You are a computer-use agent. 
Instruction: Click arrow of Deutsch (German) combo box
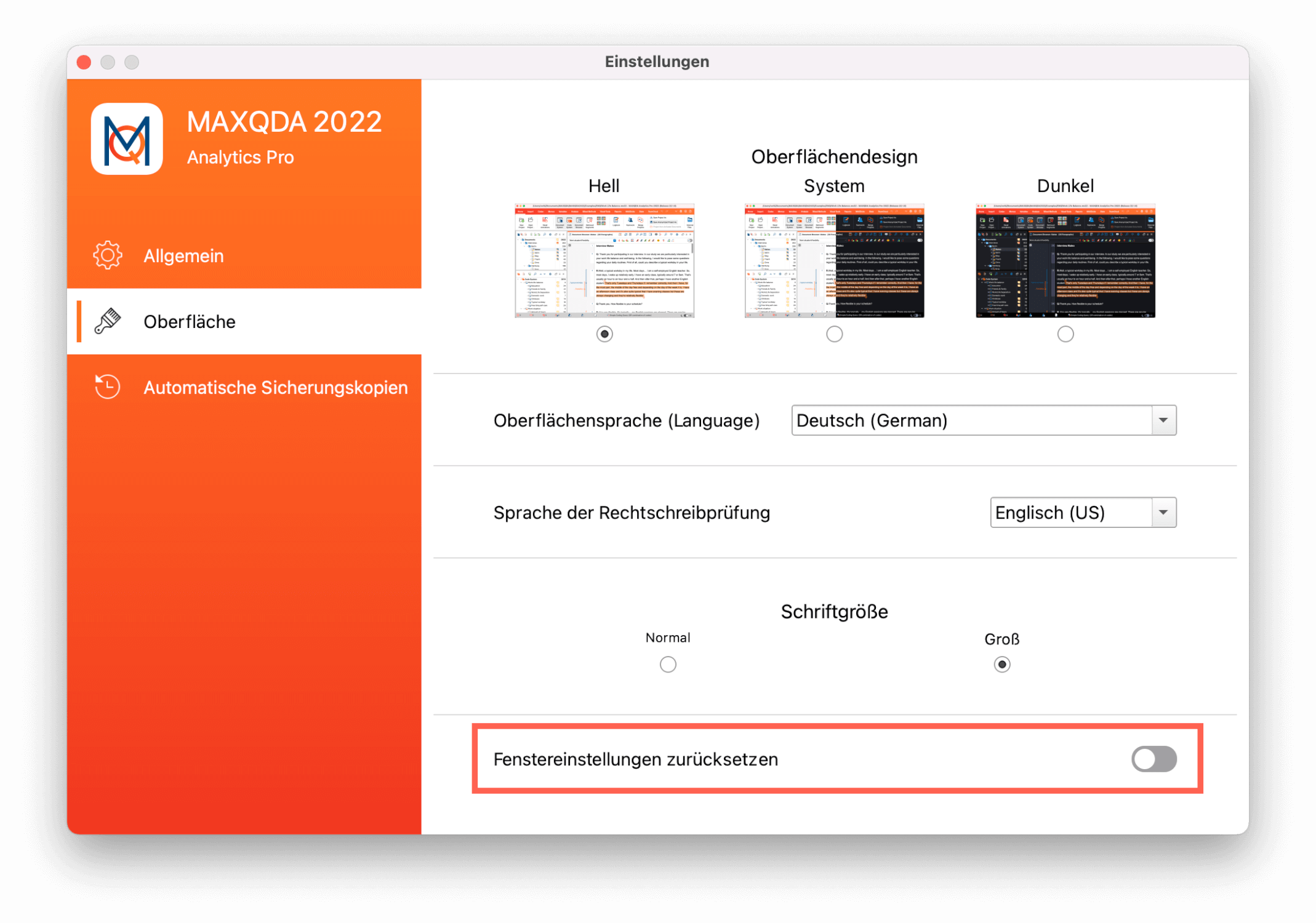(x=1163, y=420)
